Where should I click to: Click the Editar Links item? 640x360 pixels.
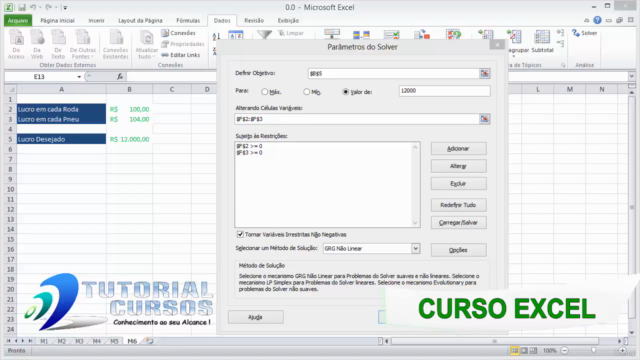[x=180, y=55]
